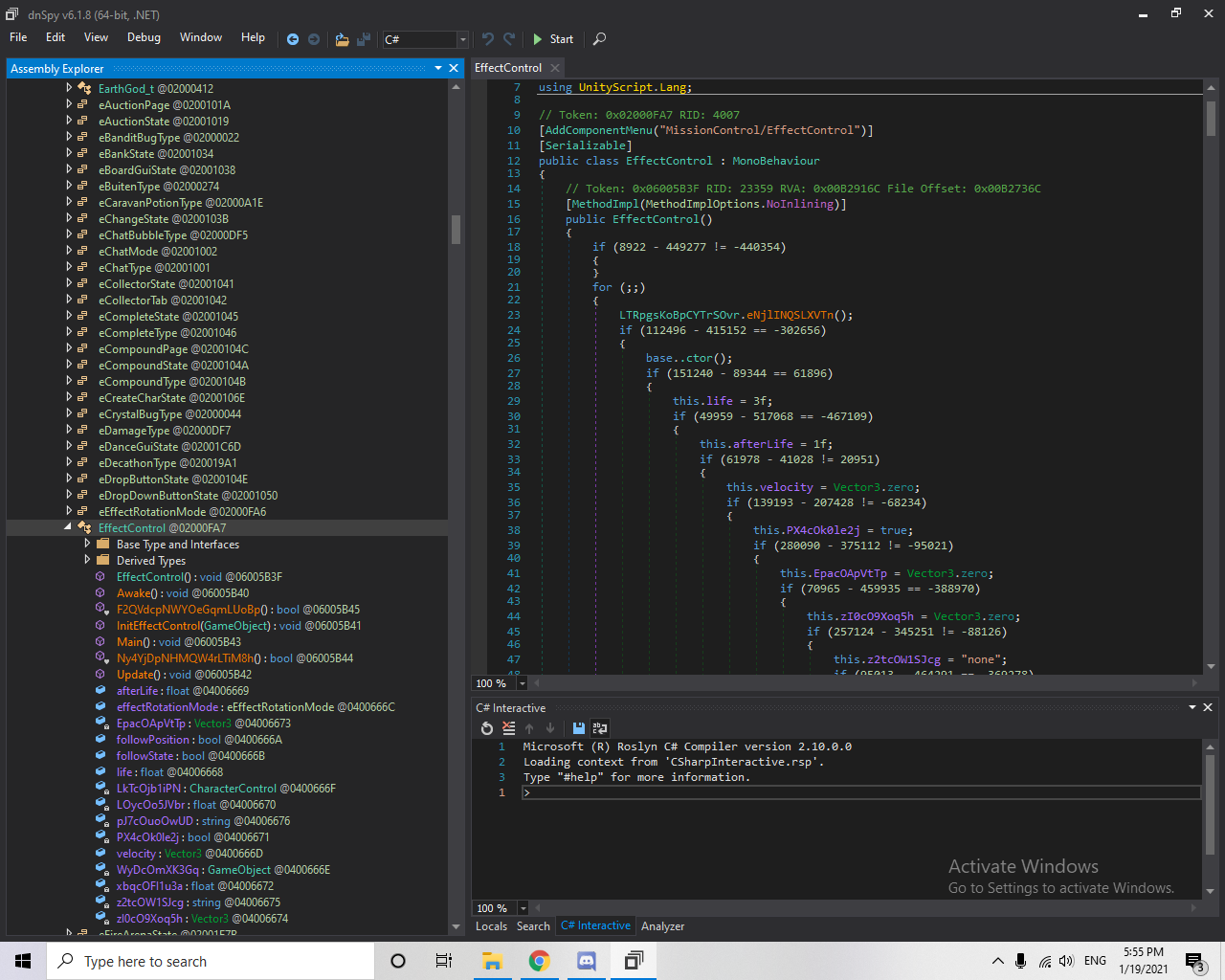Close the EffectControl tab

[x=555, y=68]
